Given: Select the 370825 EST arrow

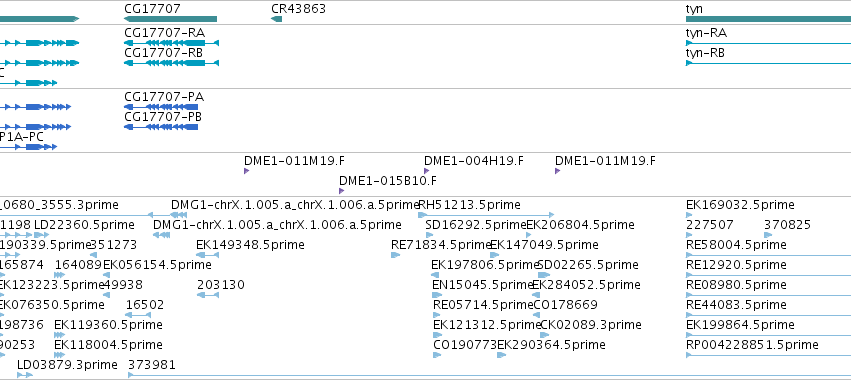Looking at the screenshot, I should [768, 235].
